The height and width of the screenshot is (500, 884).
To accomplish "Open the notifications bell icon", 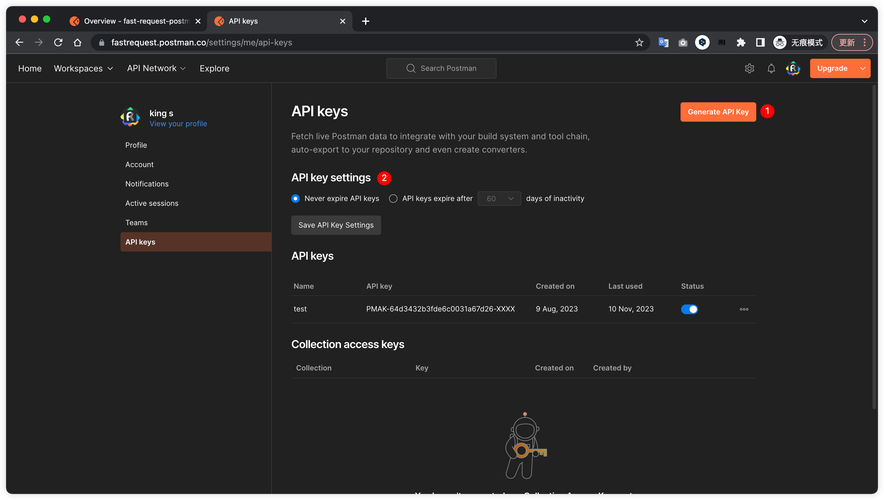I will coord(771,69).
